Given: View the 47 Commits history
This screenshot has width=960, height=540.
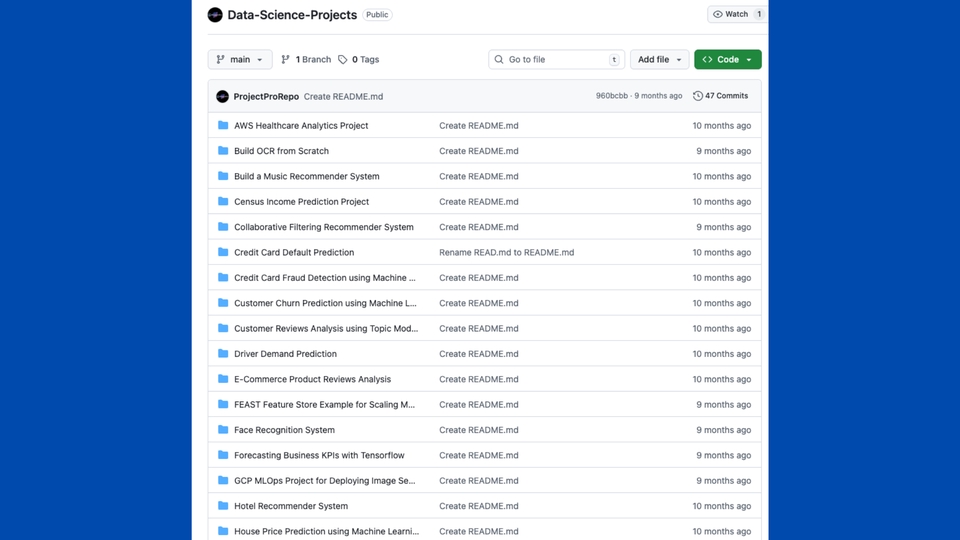Looking at the screenshot, I should tap(721, 96).
